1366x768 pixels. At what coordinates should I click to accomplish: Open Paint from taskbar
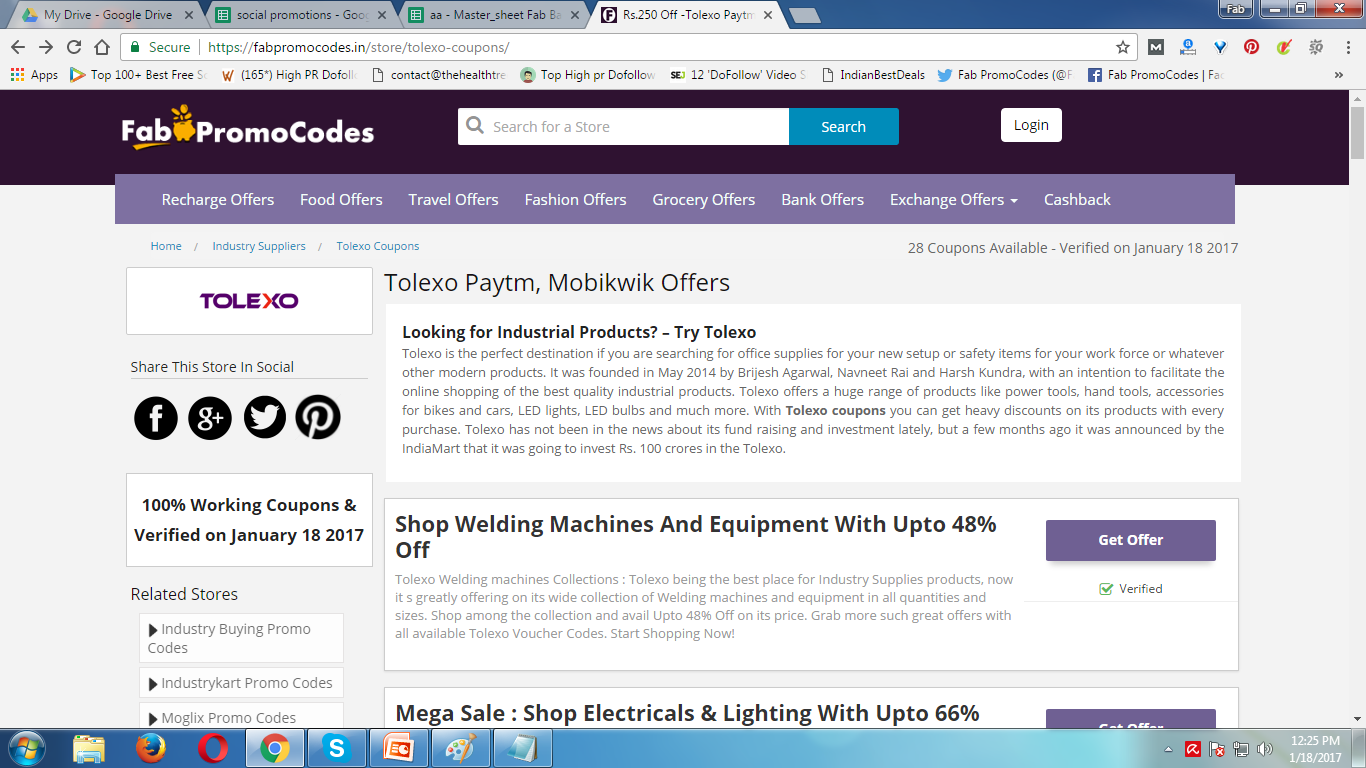[461, 748]
